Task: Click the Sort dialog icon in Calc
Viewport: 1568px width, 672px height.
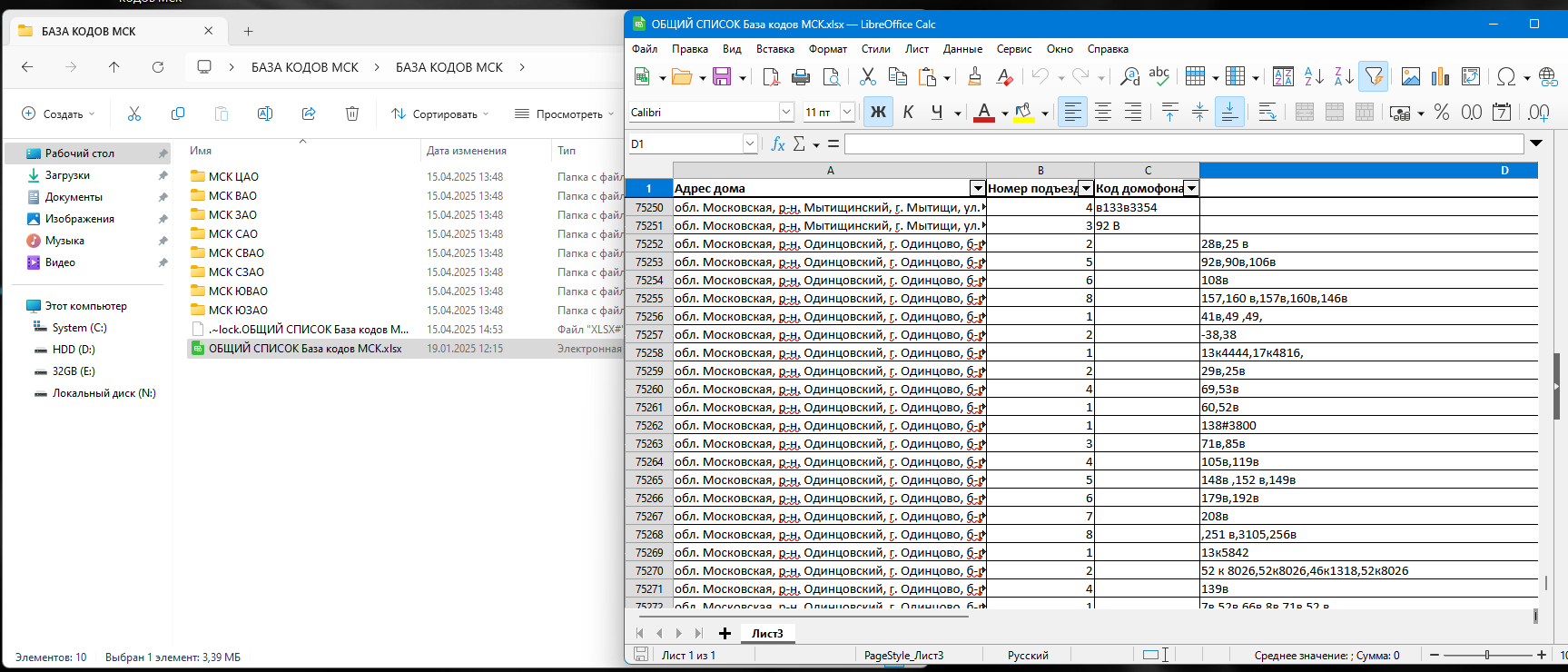Action: click(1283, 76)
